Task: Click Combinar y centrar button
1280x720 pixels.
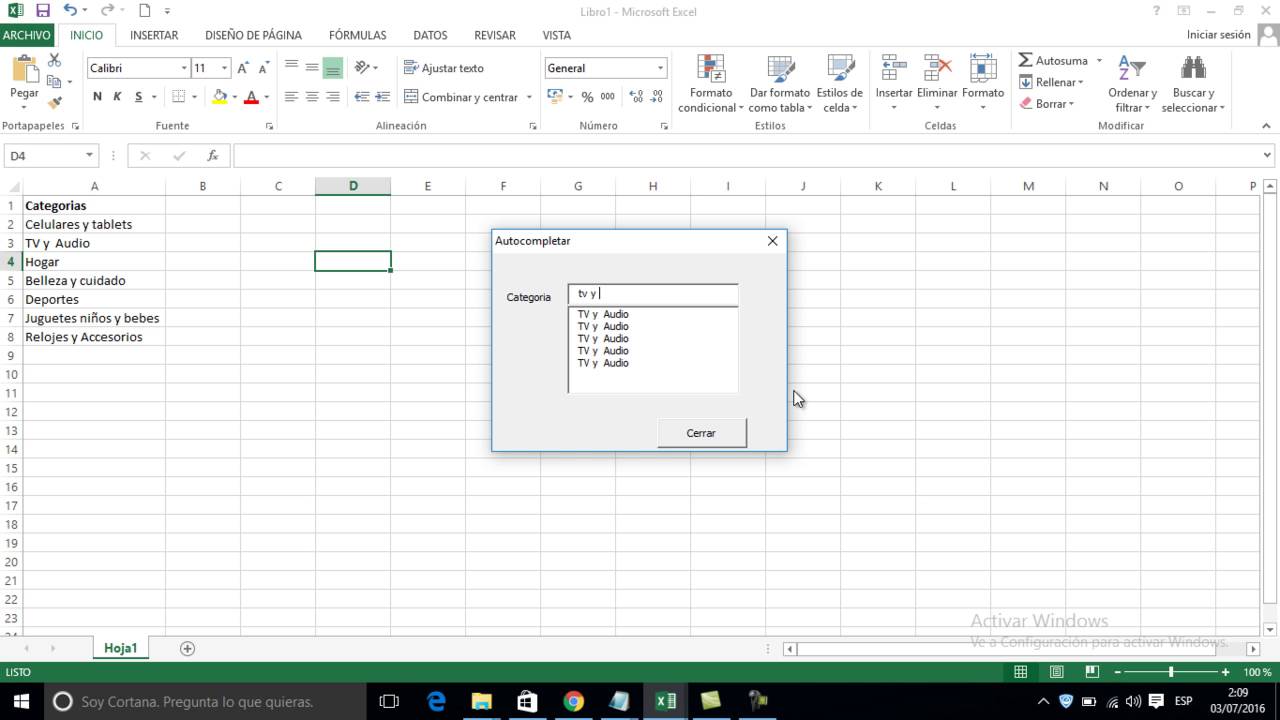Action: pyautogui.click(x=461, y=97)
